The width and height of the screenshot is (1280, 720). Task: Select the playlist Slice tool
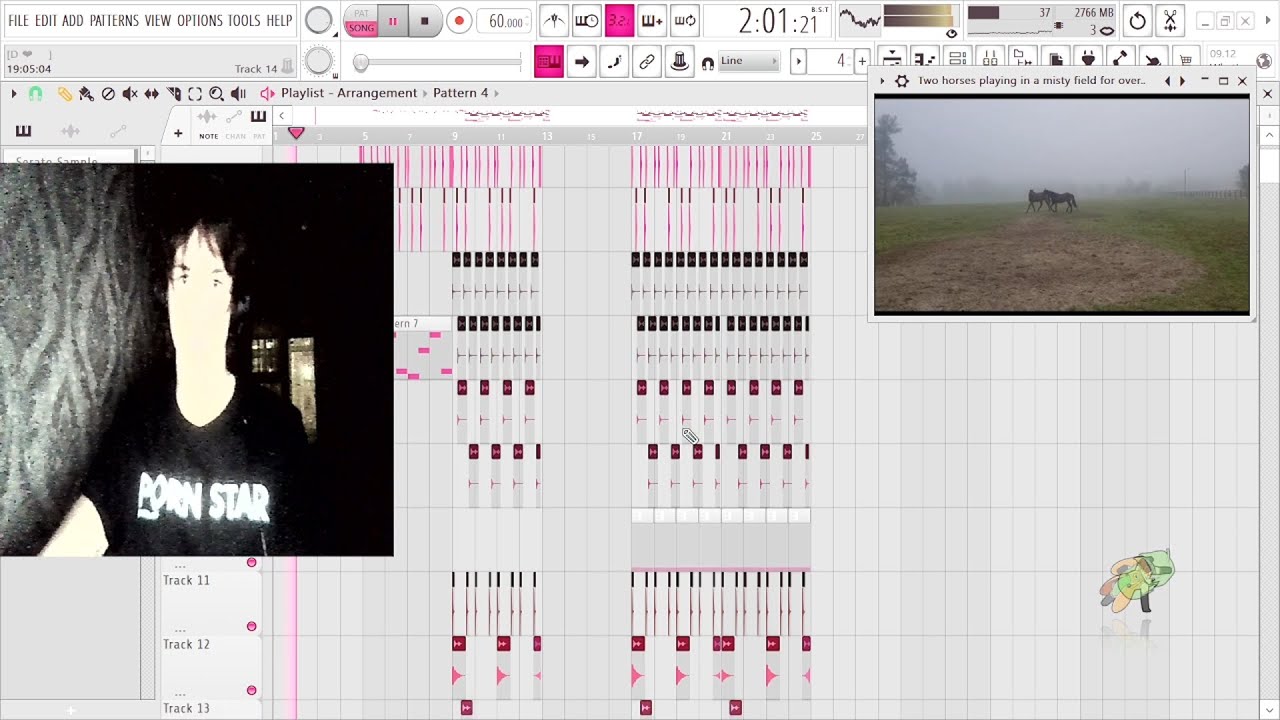[174, 93]
